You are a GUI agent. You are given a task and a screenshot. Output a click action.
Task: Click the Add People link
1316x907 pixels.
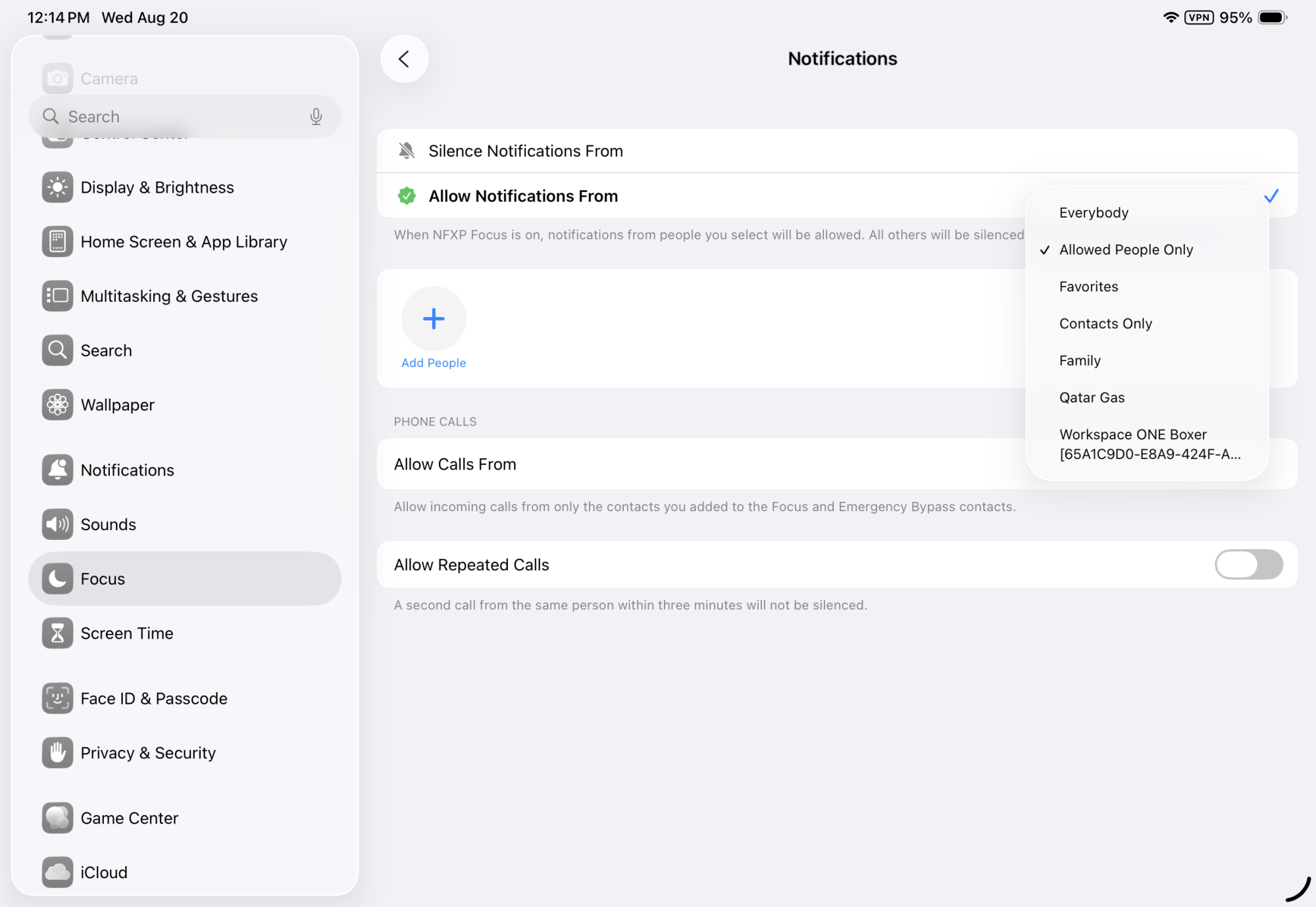tap(434, 362)
